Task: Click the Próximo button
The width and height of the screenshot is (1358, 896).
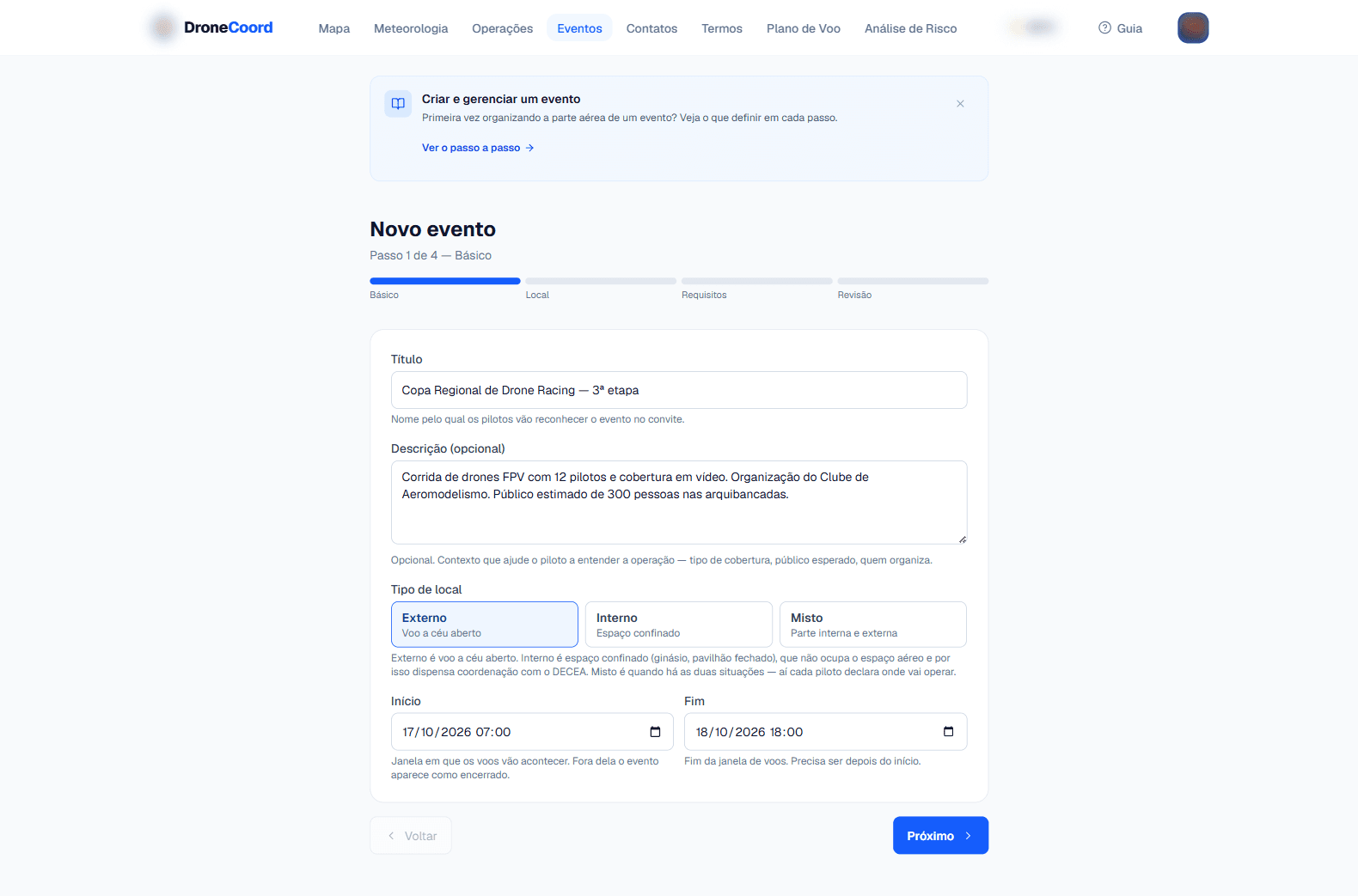Action: coord(940,836)
